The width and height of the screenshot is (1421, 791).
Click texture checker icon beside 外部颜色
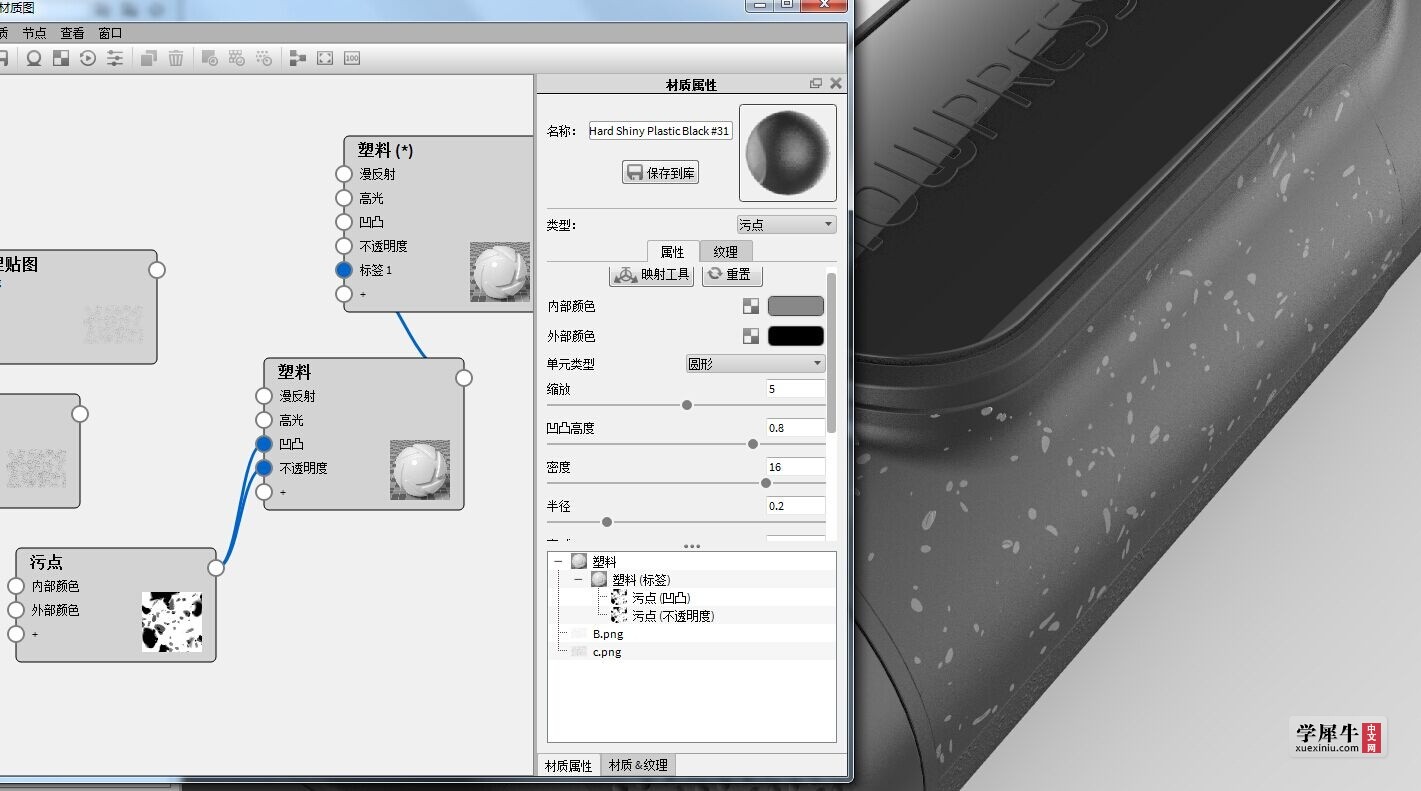pos(750,336)
